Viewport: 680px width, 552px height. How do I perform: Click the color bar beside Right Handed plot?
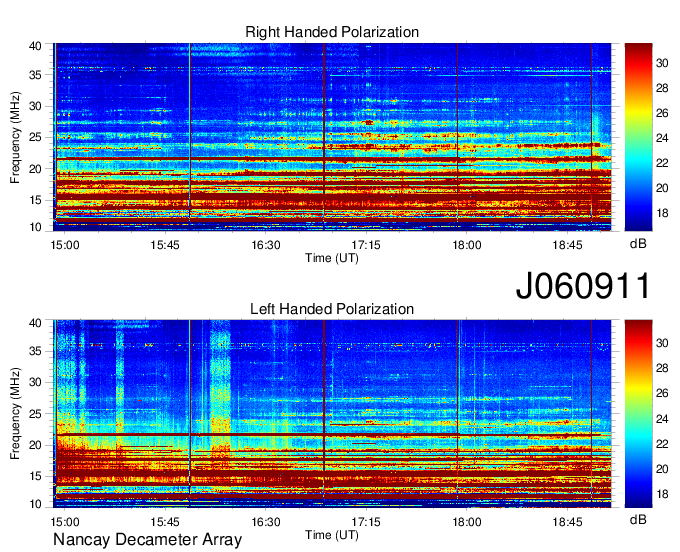[x=638, y=137]
